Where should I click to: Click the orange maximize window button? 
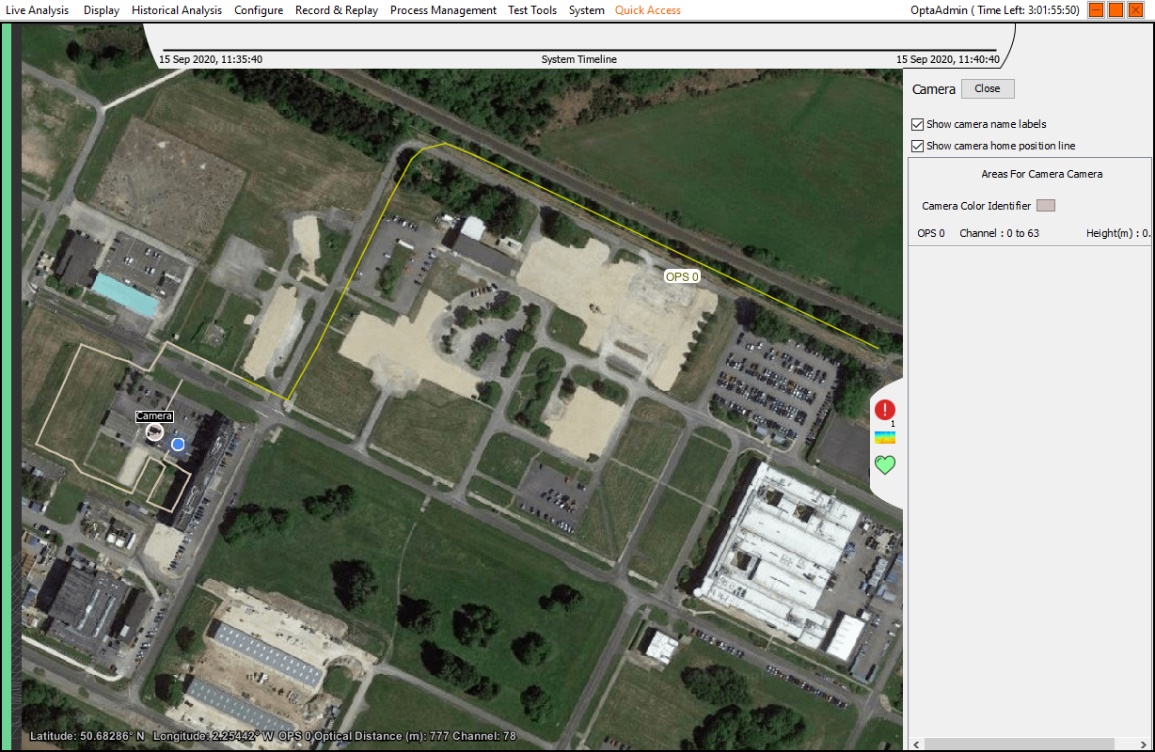1116,10
